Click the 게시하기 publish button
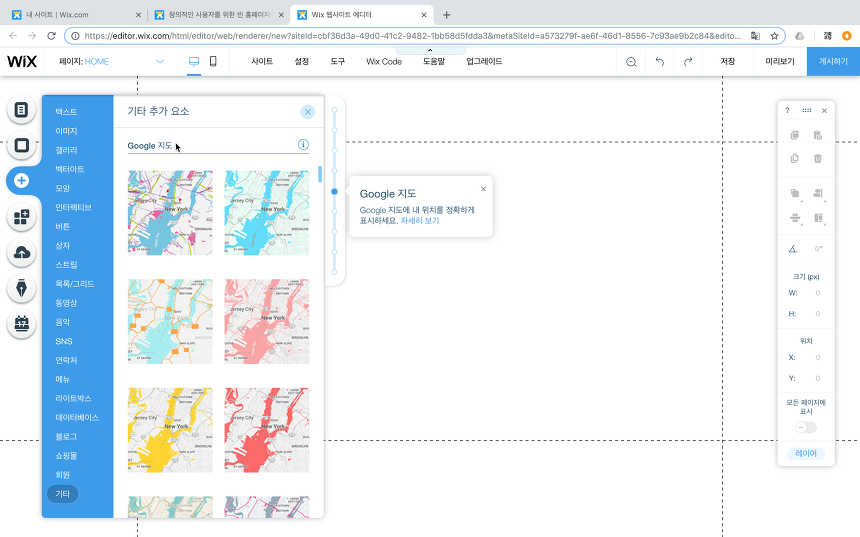 point(833,61)
